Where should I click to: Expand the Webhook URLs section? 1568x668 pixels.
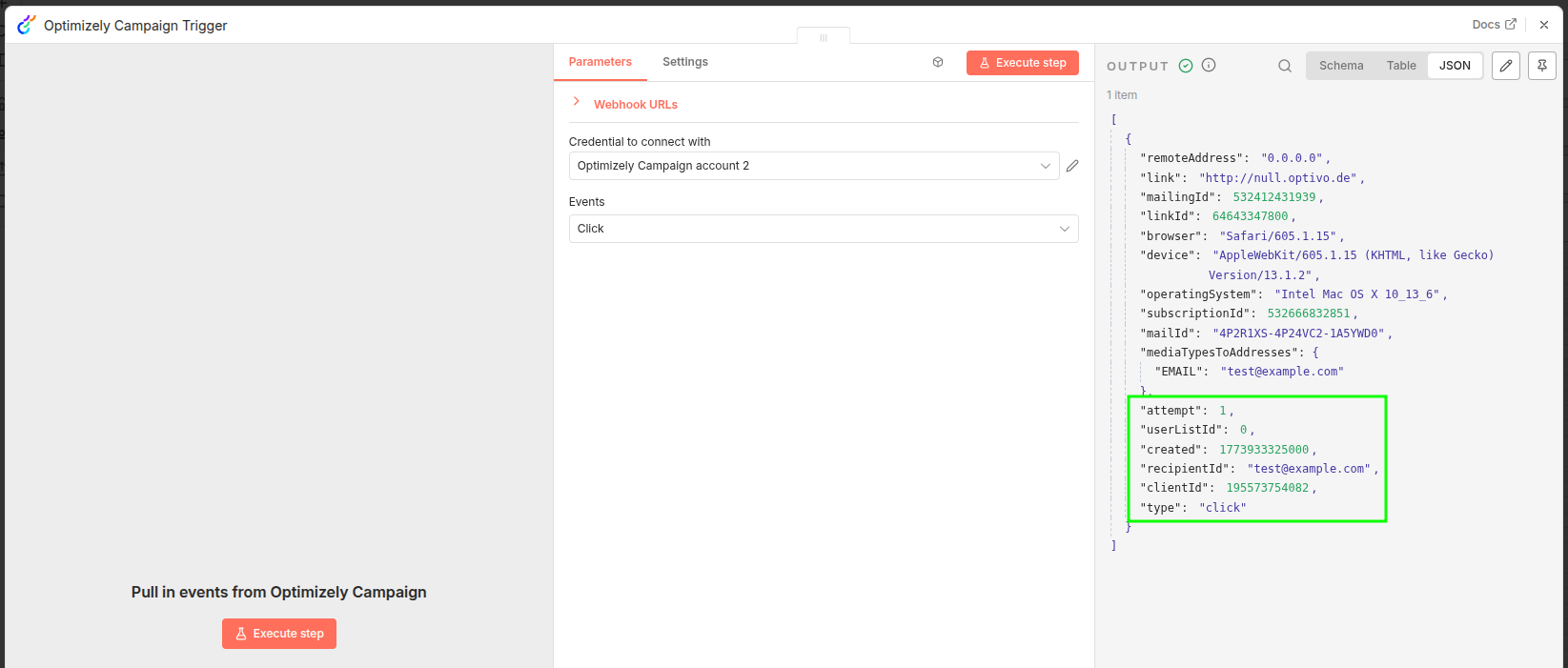[577, 102]
